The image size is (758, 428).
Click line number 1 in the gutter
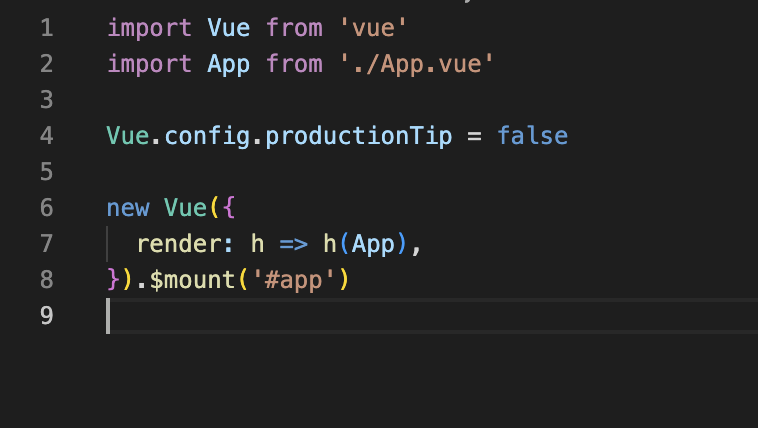point(47,28)
